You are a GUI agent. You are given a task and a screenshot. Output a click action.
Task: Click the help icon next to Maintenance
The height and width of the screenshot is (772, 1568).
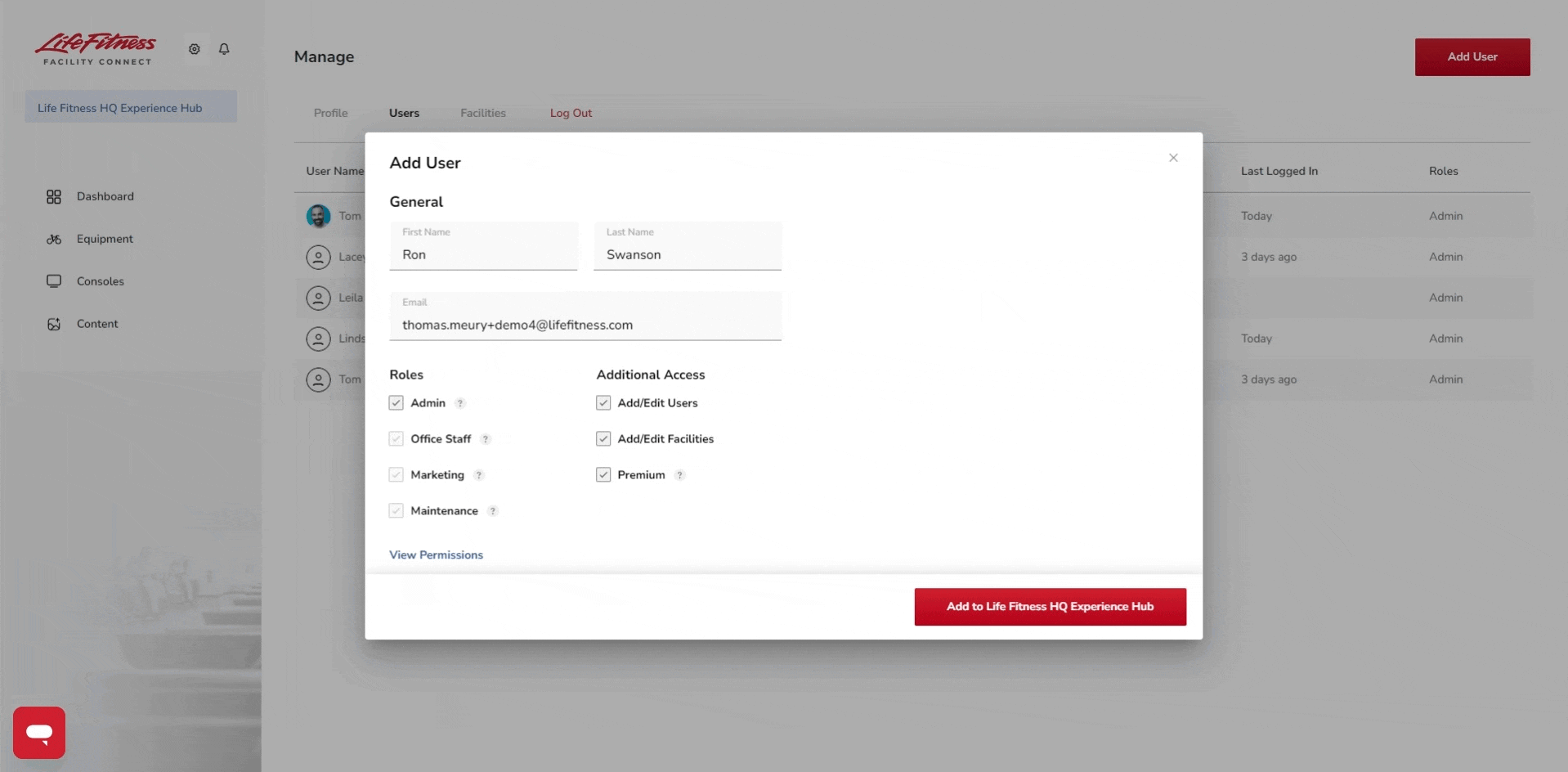493,511
